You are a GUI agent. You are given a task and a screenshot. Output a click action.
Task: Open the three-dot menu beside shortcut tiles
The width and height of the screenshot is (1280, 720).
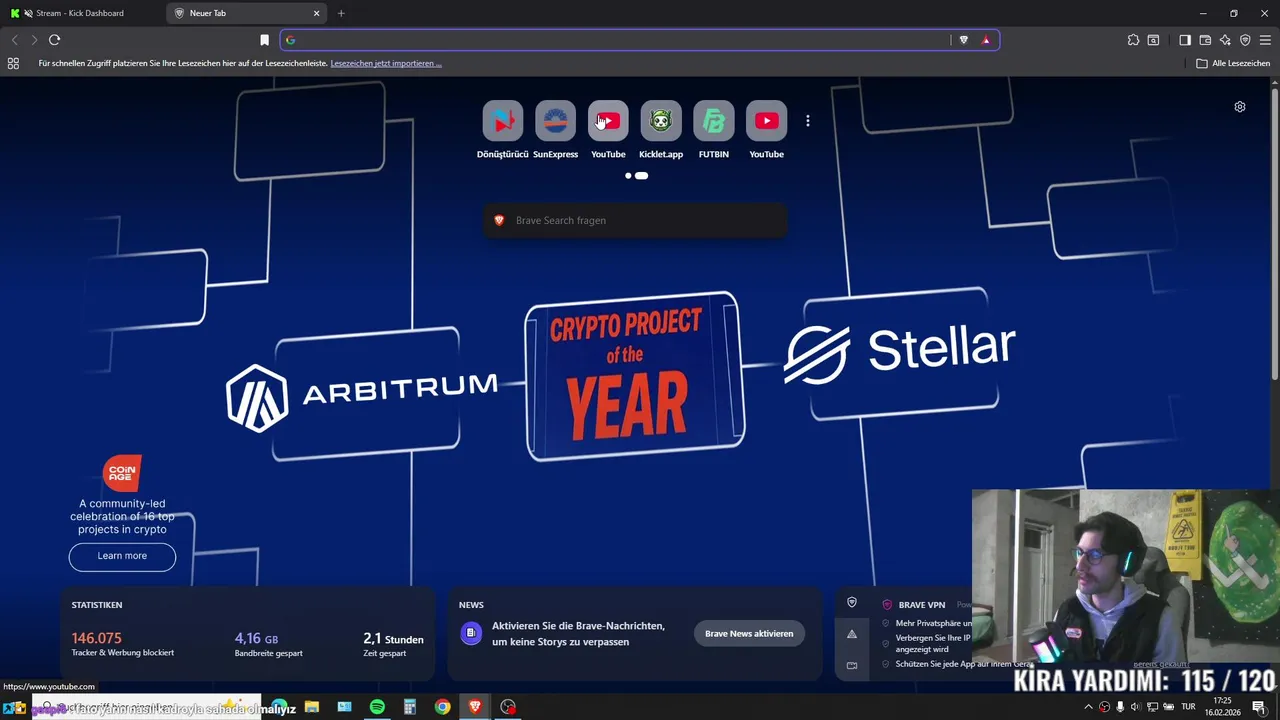click(807, 121)
